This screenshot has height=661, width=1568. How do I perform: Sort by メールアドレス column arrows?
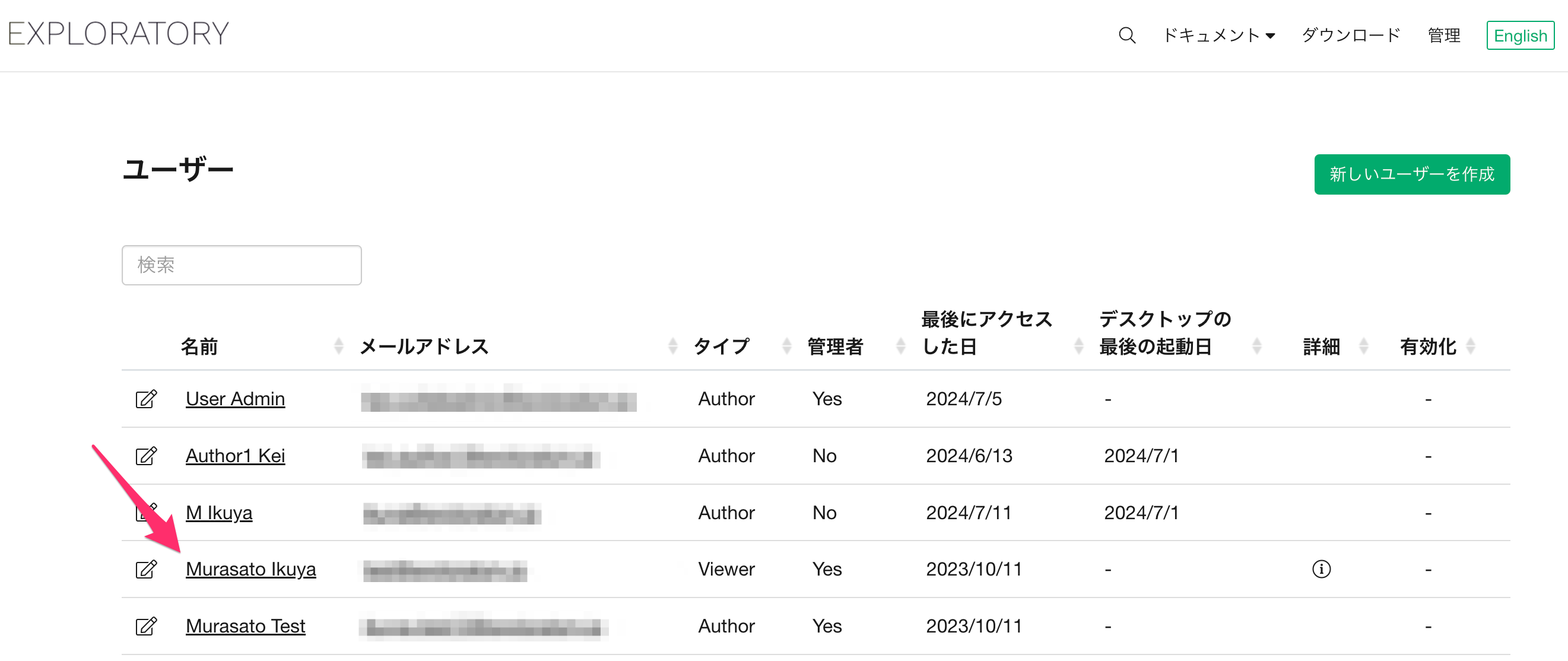pos(672,347)
